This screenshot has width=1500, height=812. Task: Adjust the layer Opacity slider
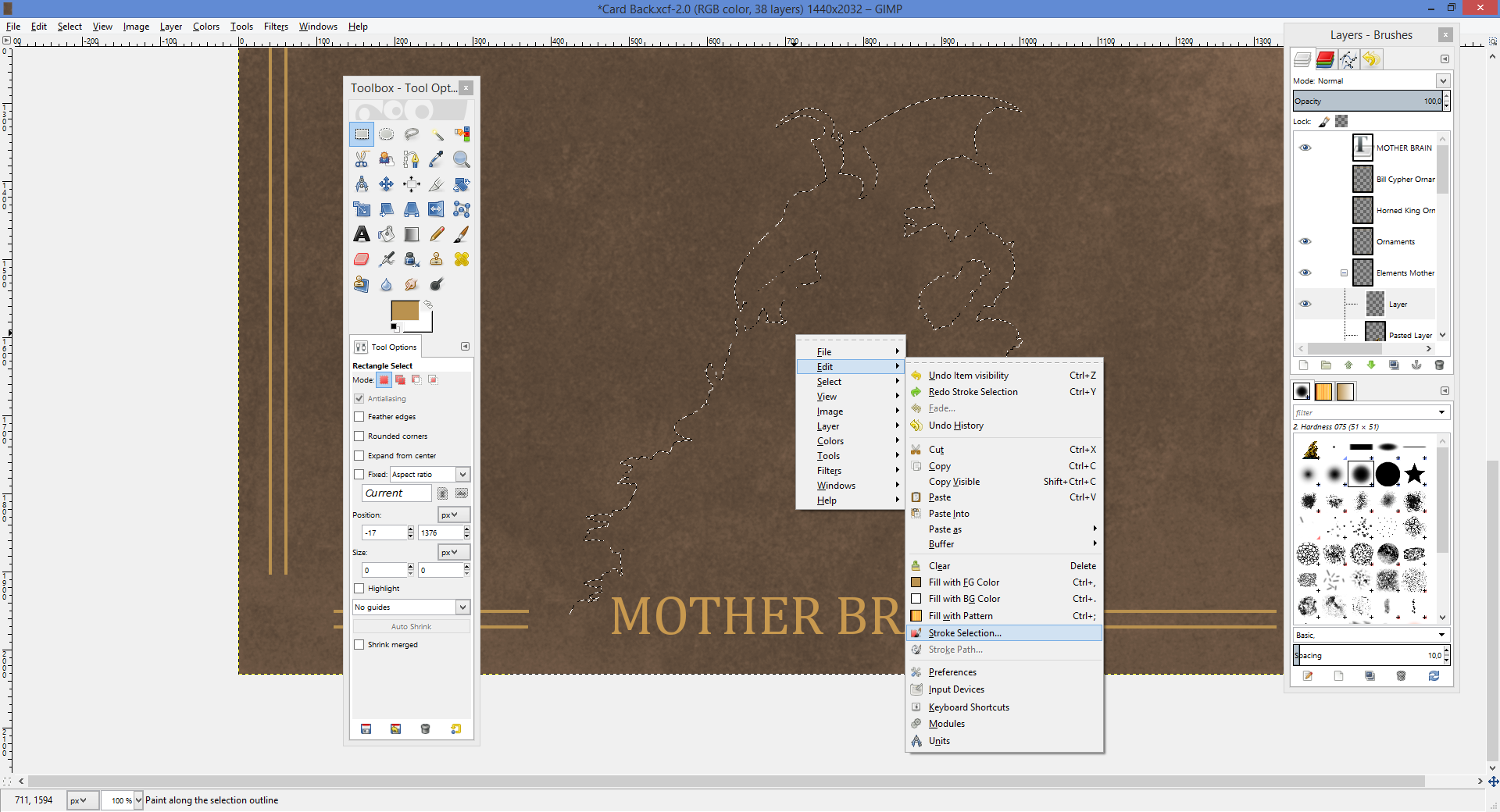tap(1368, 101)
